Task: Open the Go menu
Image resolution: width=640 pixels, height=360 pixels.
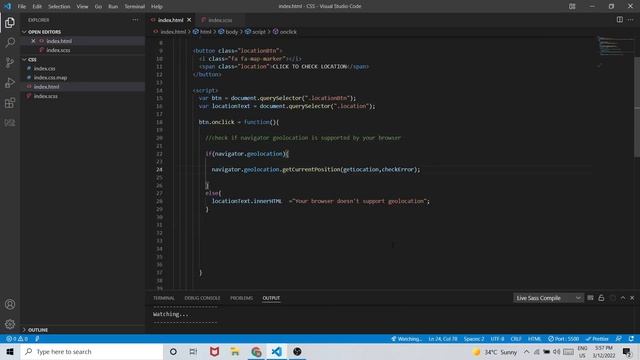Action: [98, 7]
